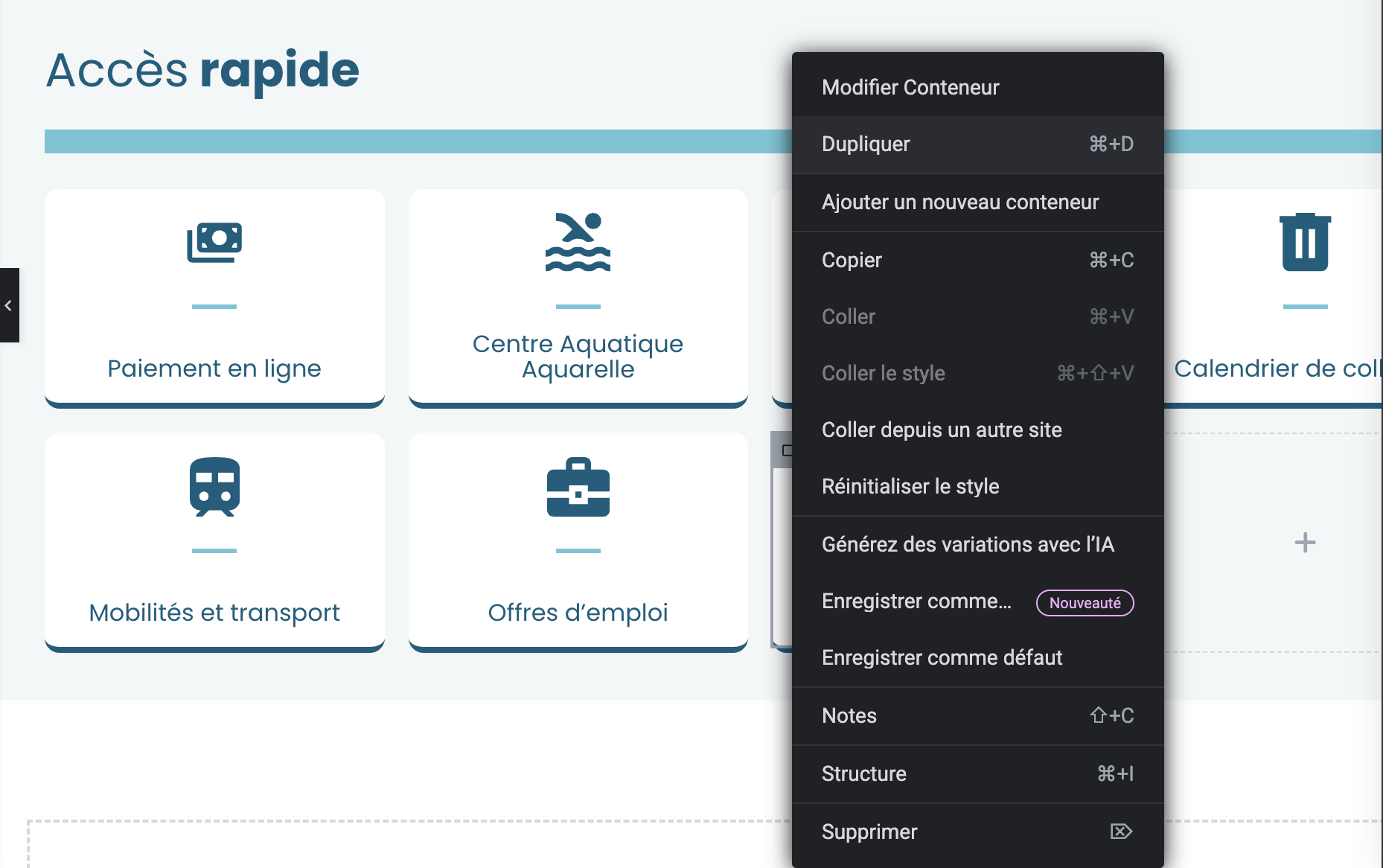
Task: Open Structure from the context menu
Action: 863,773
